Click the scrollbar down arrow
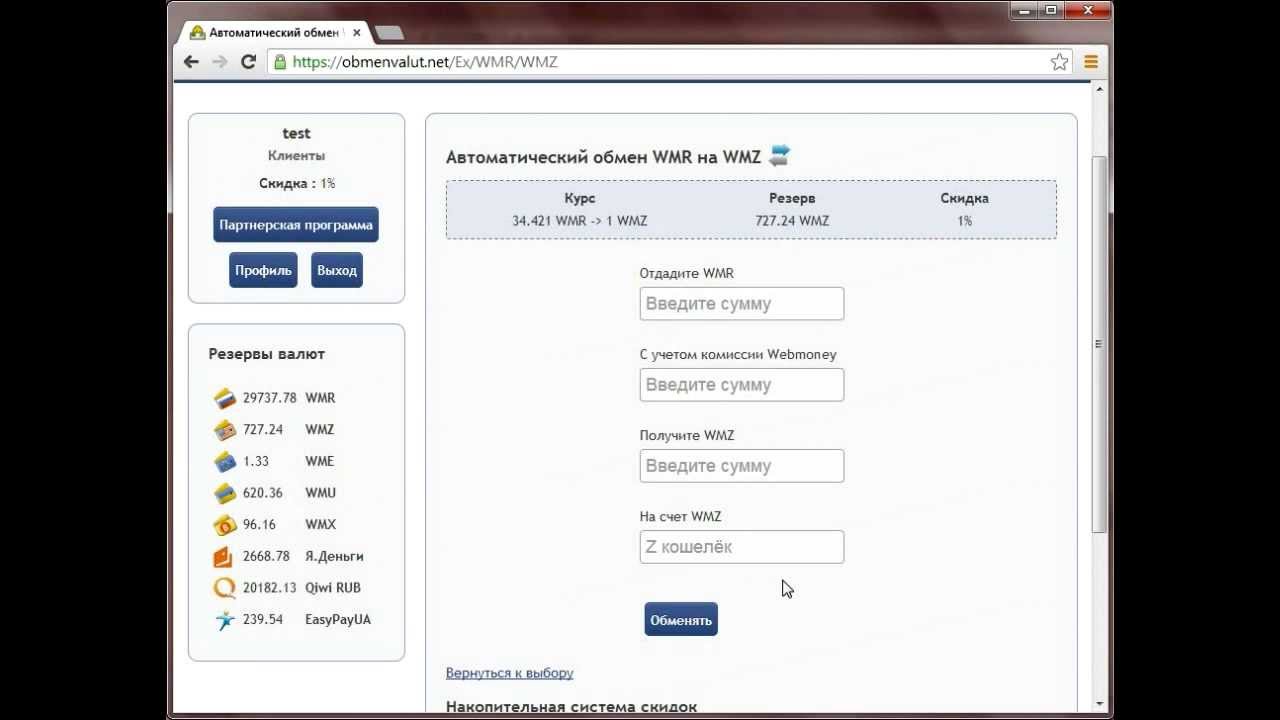 point(1099,704)
